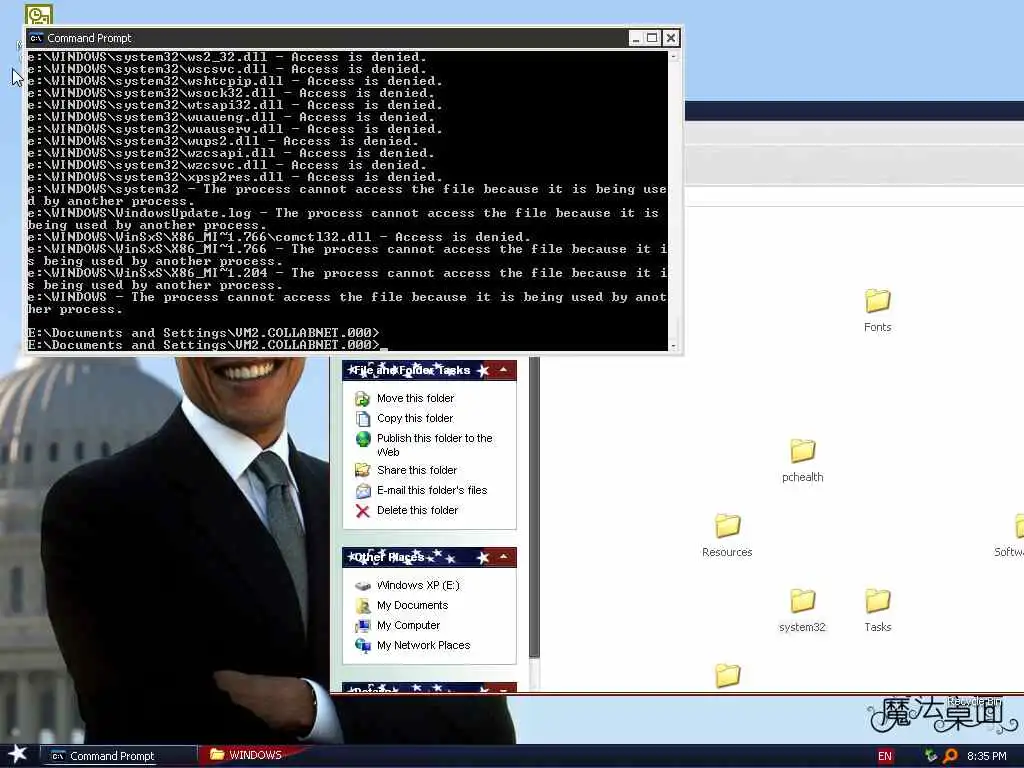
Task: Click the red X Delete this folder icon
Action: pos(362,511)
